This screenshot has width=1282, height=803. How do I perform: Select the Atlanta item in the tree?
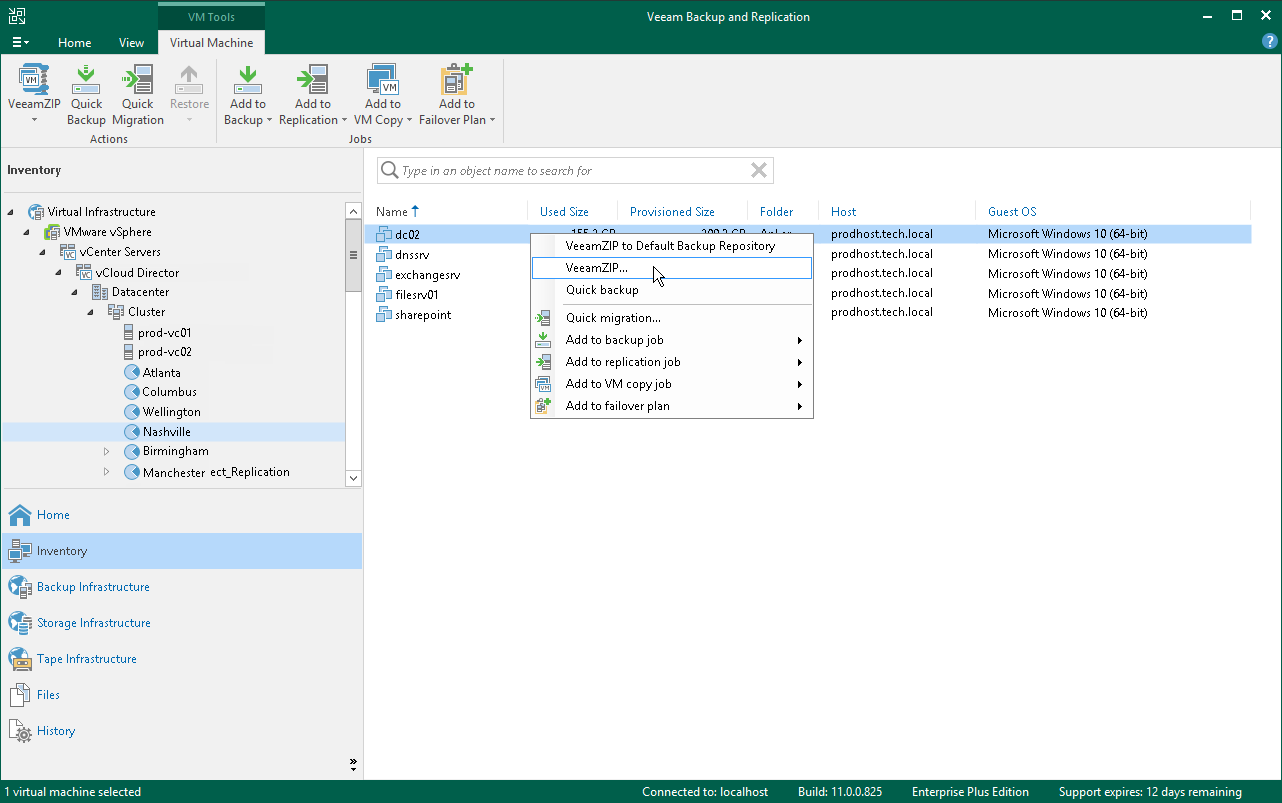click(x=161, y=372)
